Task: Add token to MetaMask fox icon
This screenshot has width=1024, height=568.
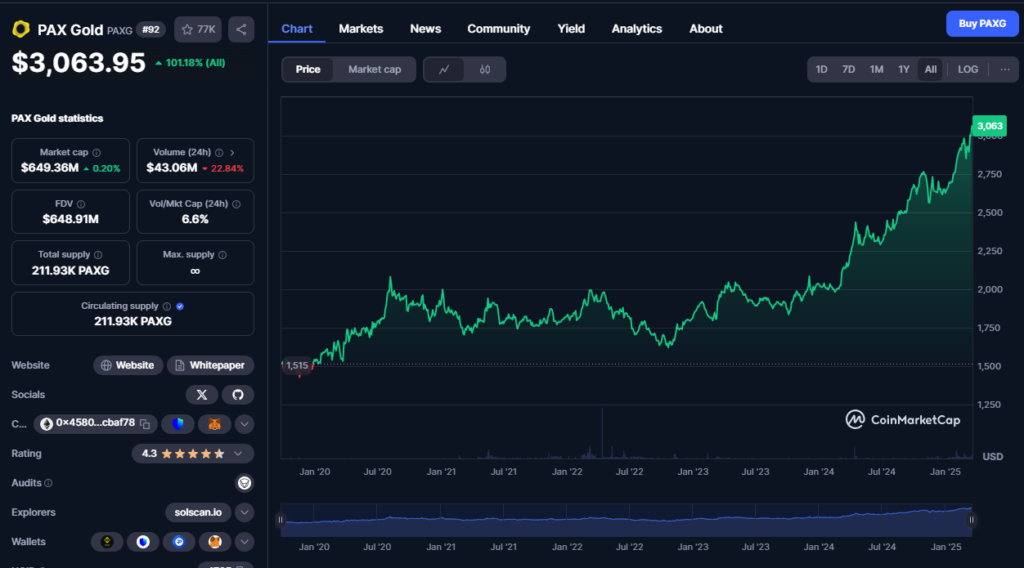Action: point(214,424)
